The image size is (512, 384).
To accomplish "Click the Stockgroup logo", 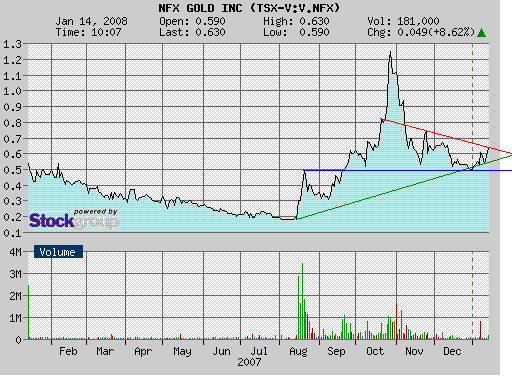I will [x=74, y=221].
